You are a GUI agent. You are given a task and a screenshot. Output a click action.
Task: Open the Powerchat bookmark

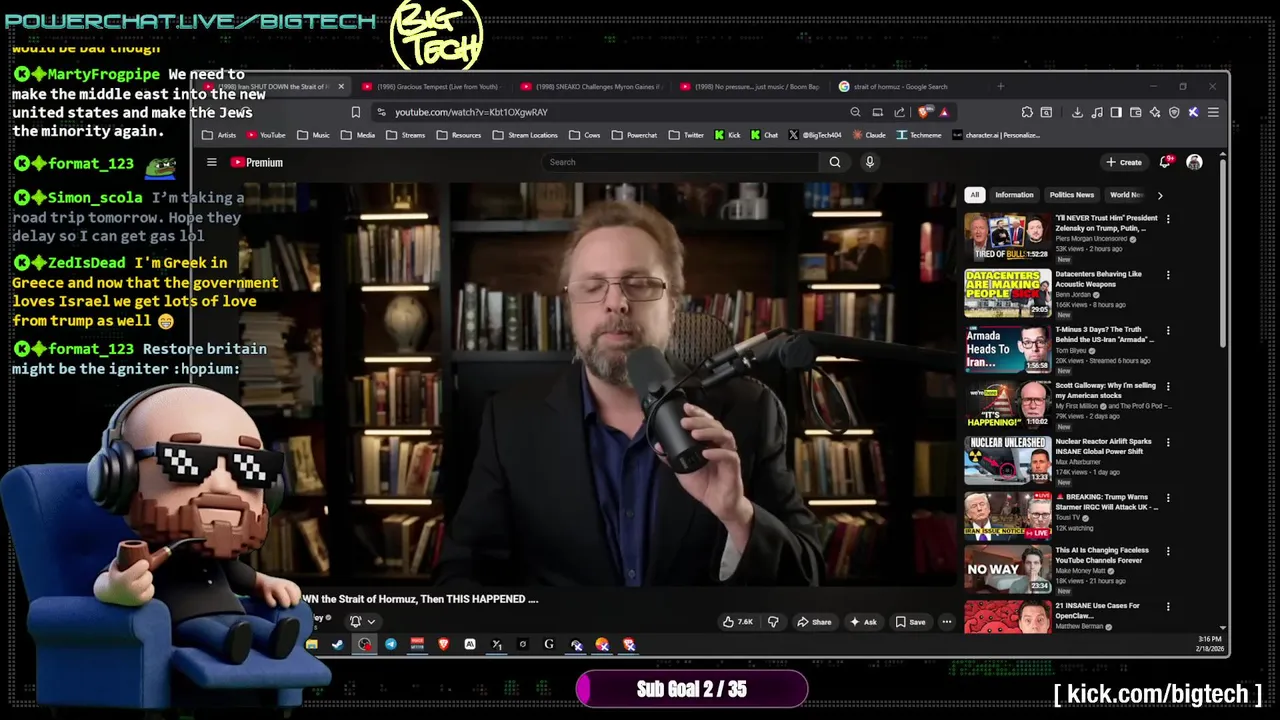point(635,135)
